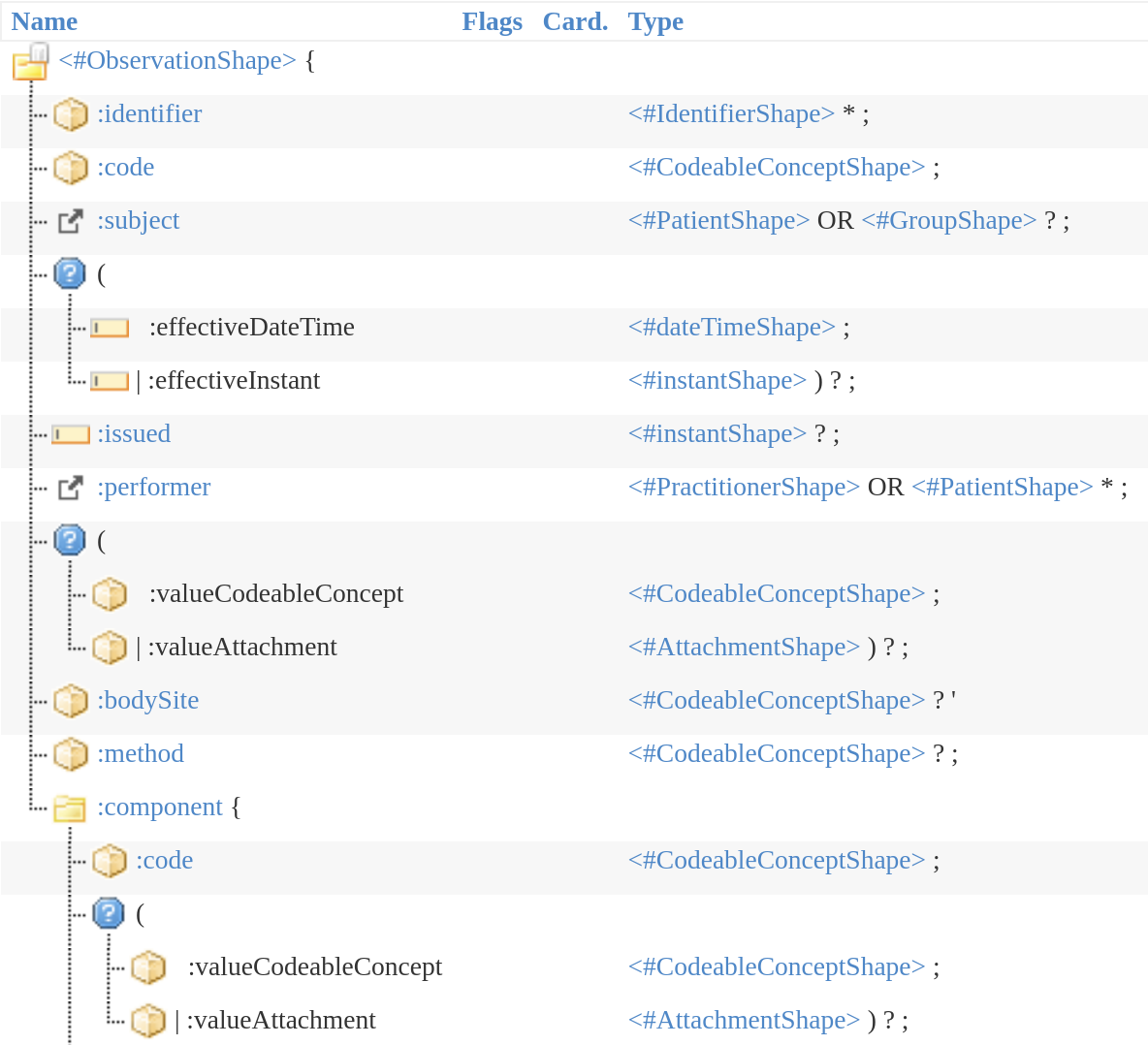
Task: Click the reference icon next to :performer
Action: (71, 488)
